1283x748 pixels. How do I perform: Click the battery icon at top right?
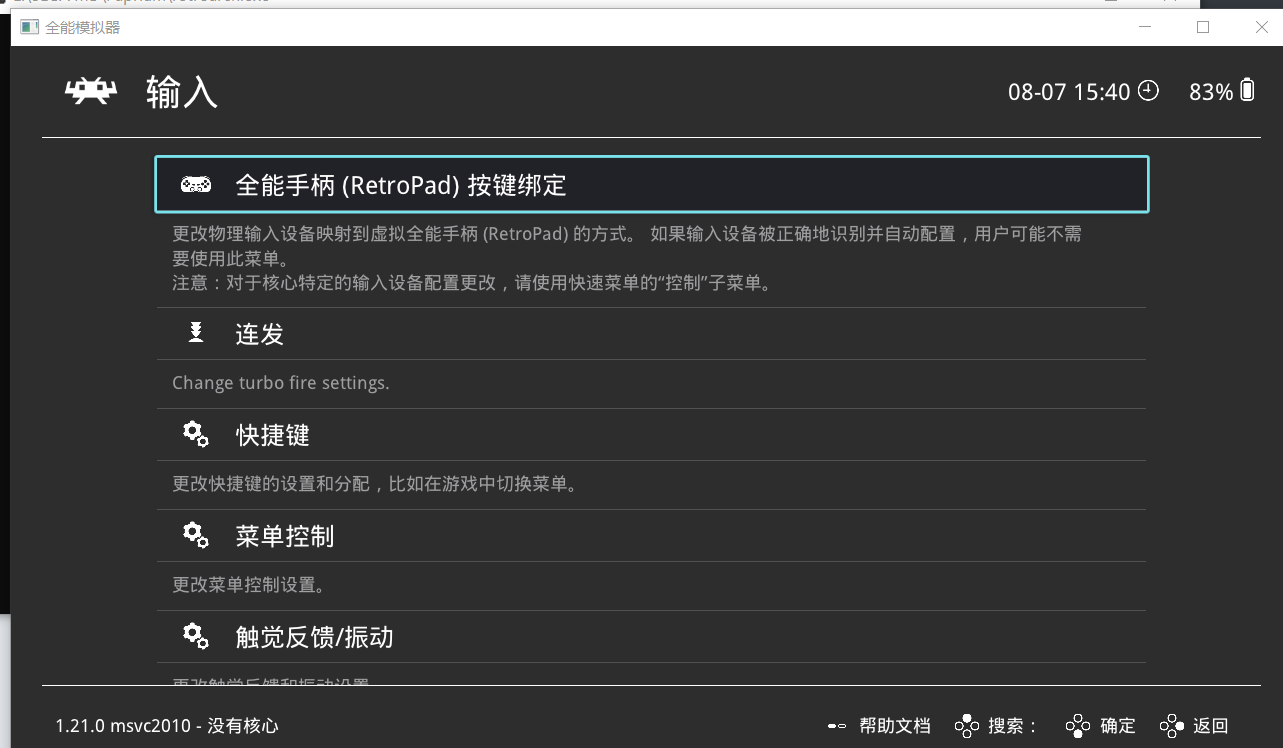[1247, 90]
